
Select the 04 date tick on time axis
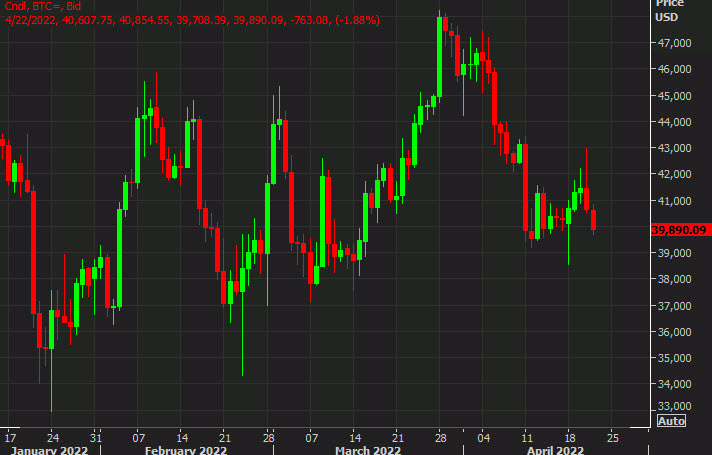(483, 437)
